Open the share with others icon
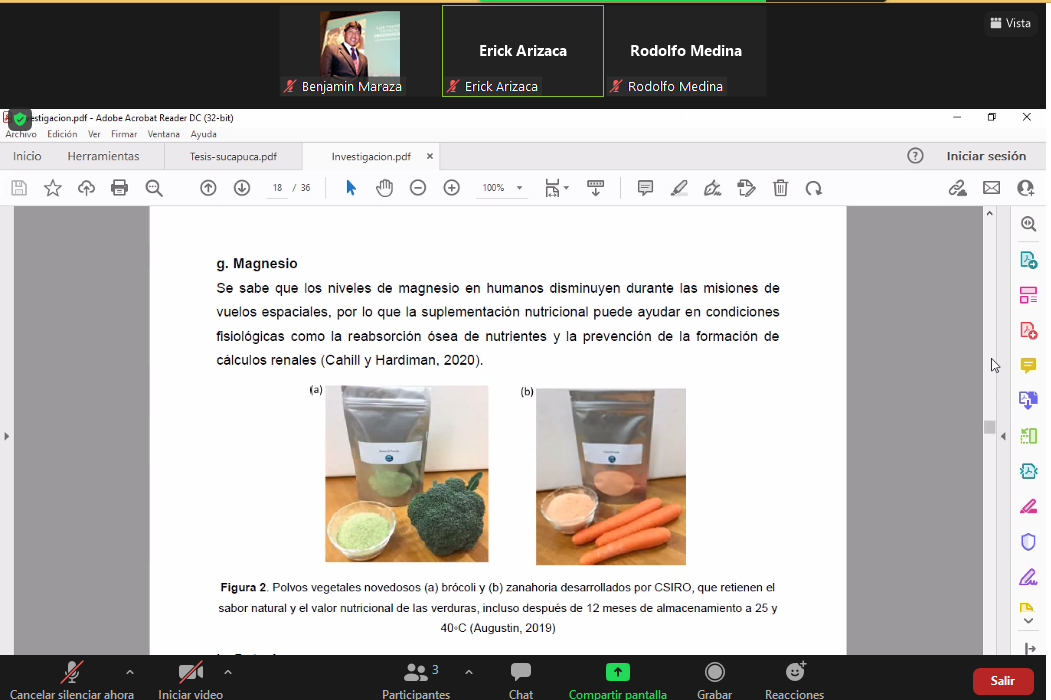 [1026, 188]
